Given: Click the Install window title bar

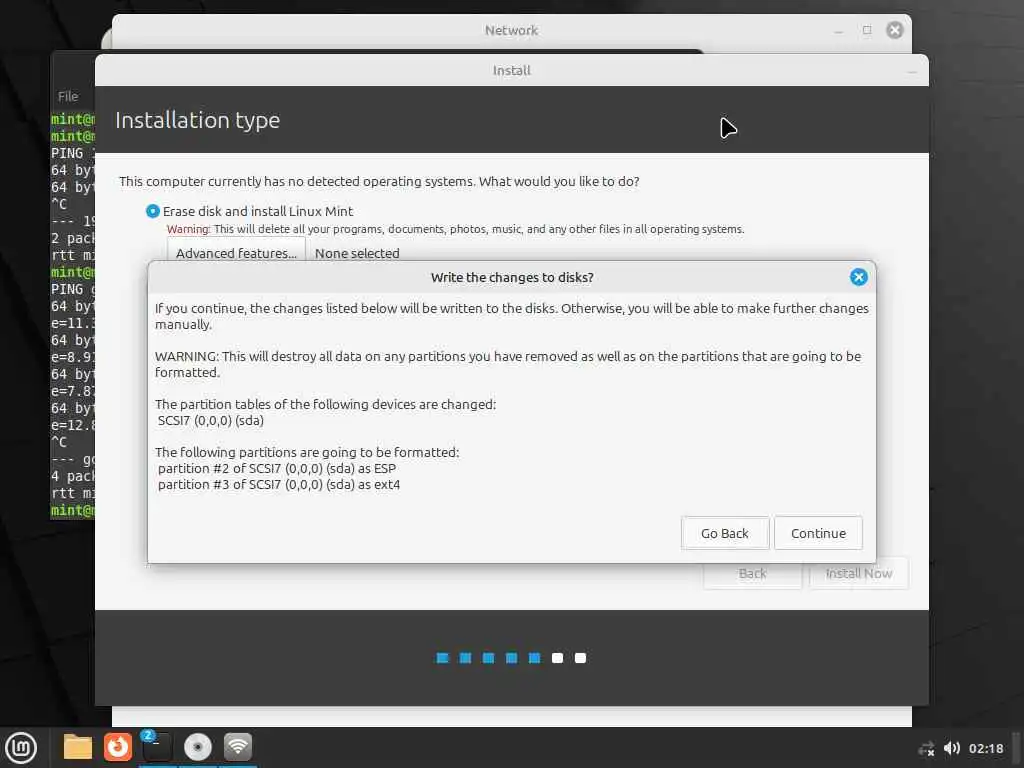Looking at the screenshot, I should click(511, 70).
